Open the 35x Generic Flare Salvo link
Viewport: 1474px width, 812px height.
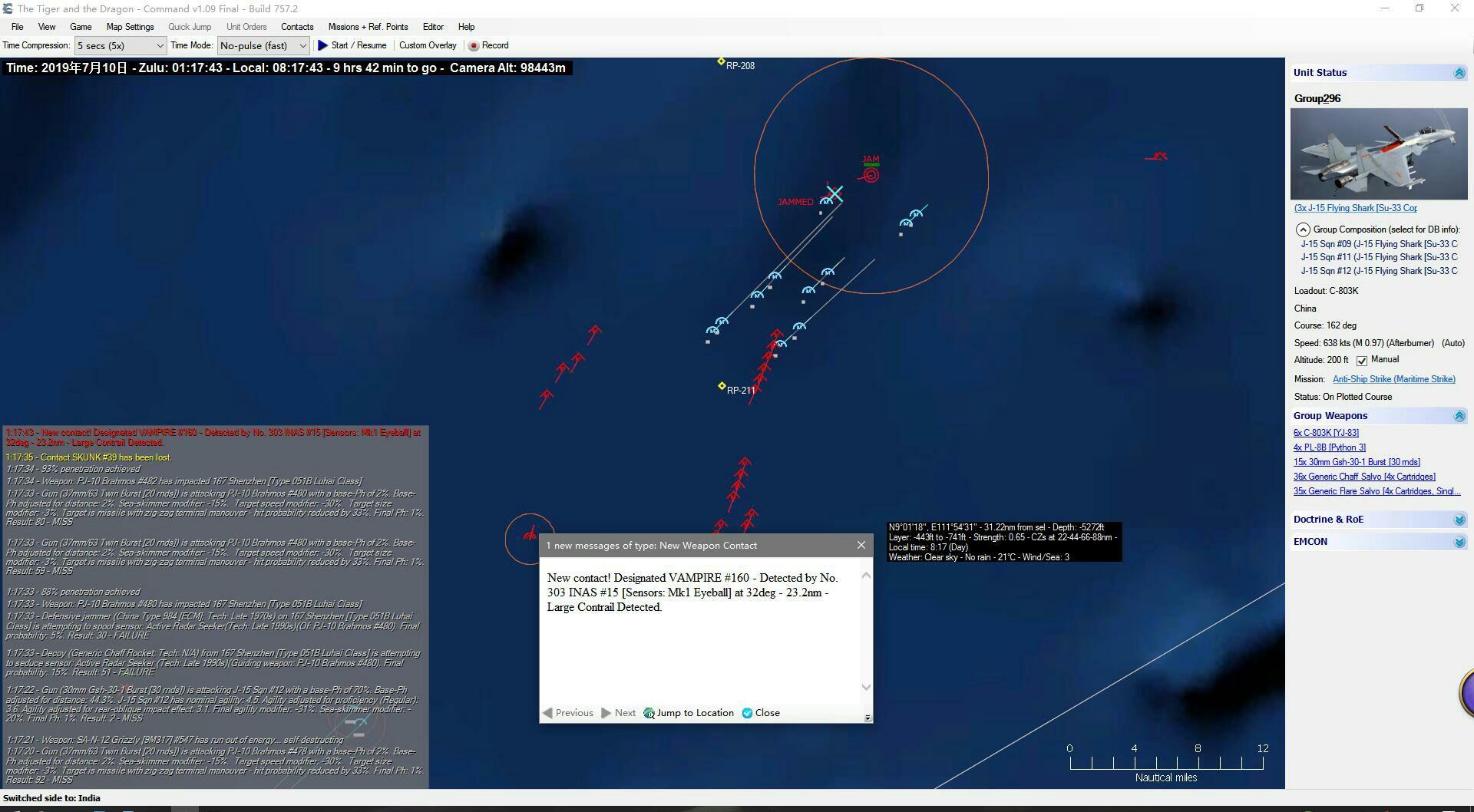click(1377, 491)
